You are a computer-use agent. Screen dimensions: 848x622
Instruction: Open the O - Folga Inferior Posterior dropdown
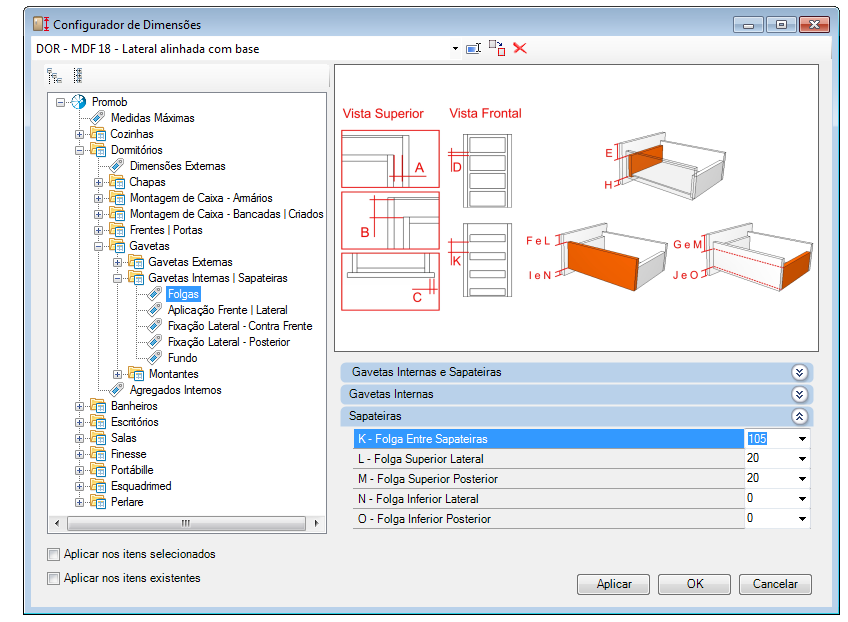pyautogui.click(x=802, y=519)
